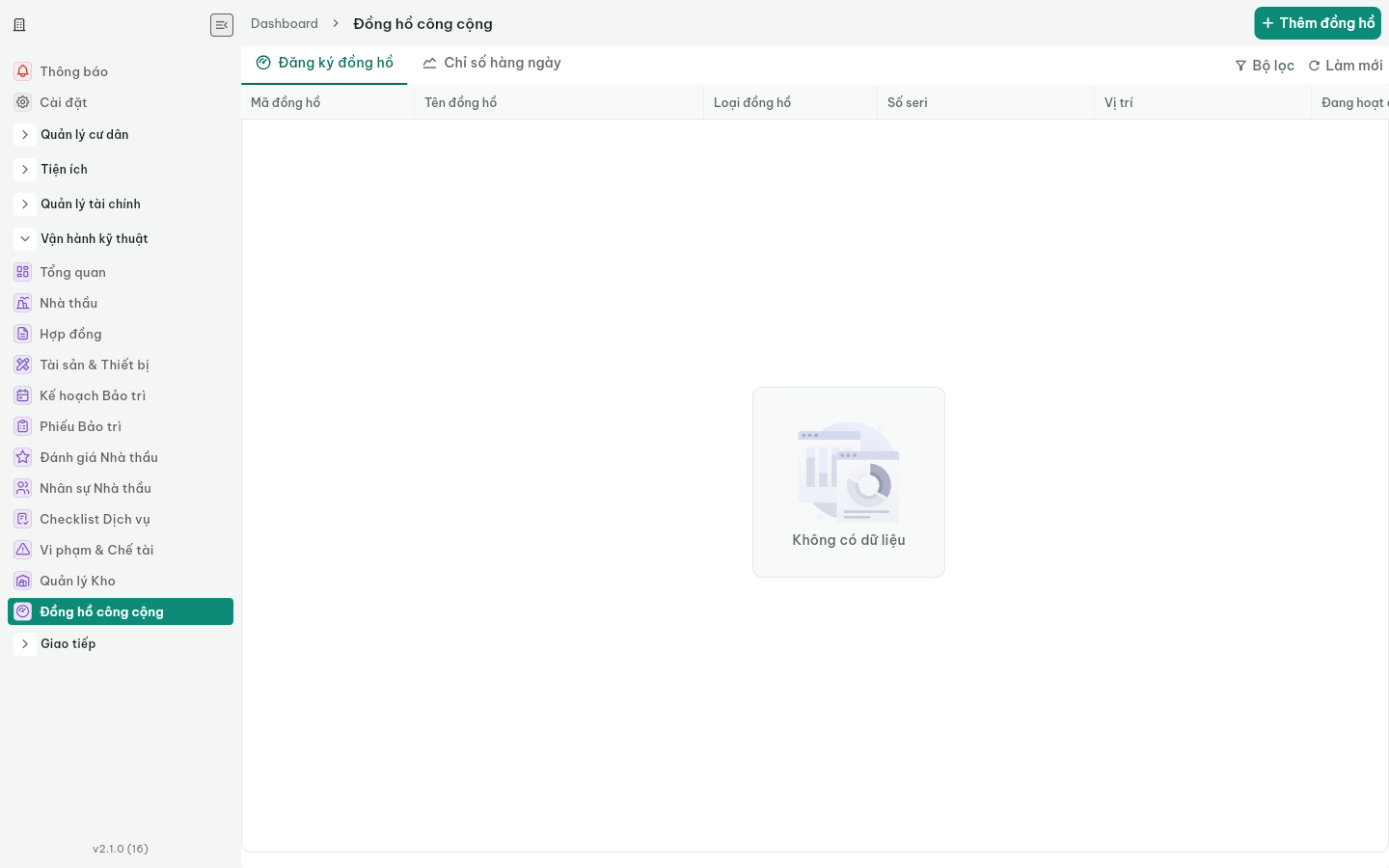Expand the Tiện ích section
The height and width of the screenshot is (868, 1389).
(25, 170)
